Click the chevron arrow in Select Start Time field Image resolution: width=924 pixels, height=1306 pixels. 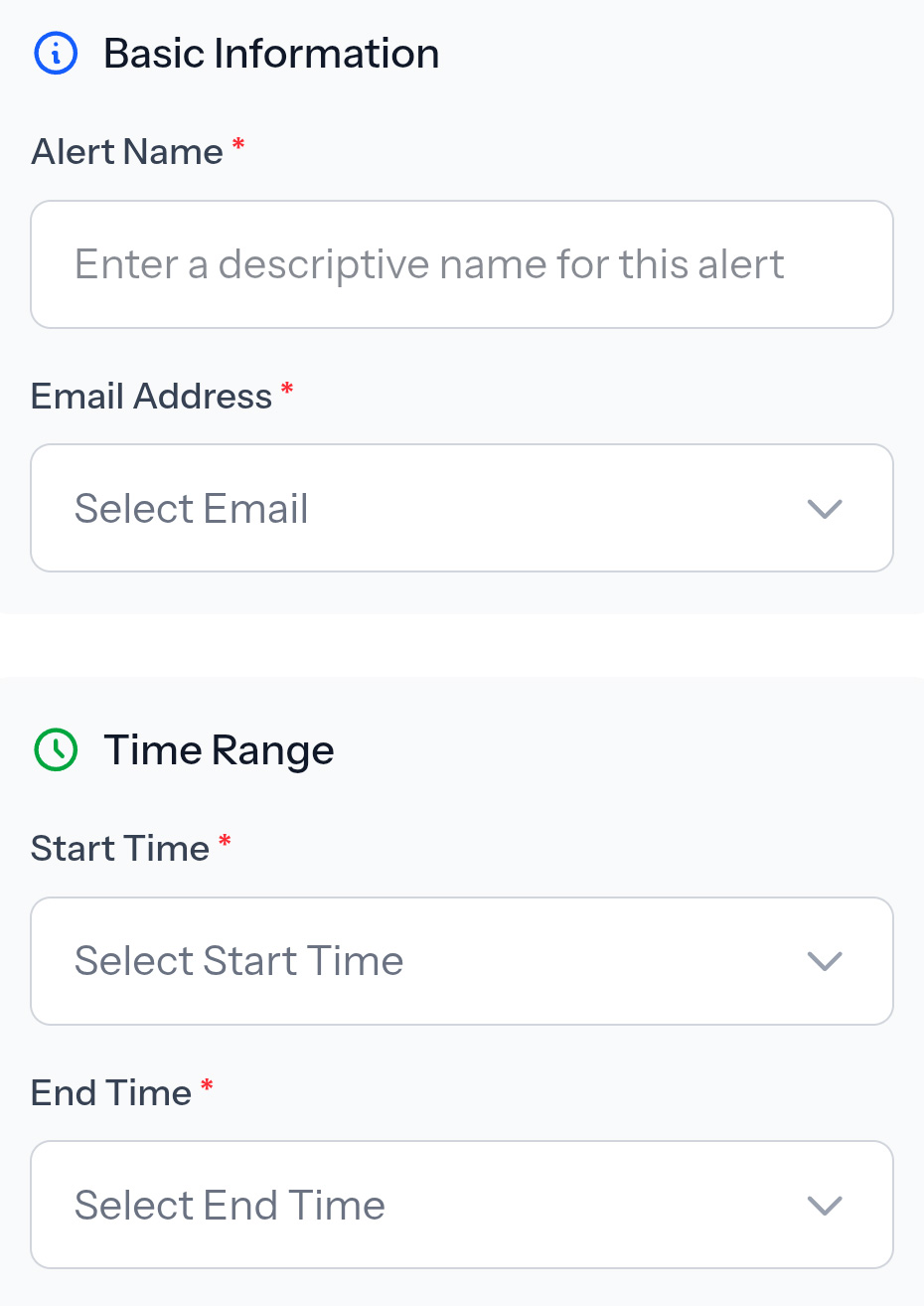tap(825, 961)
